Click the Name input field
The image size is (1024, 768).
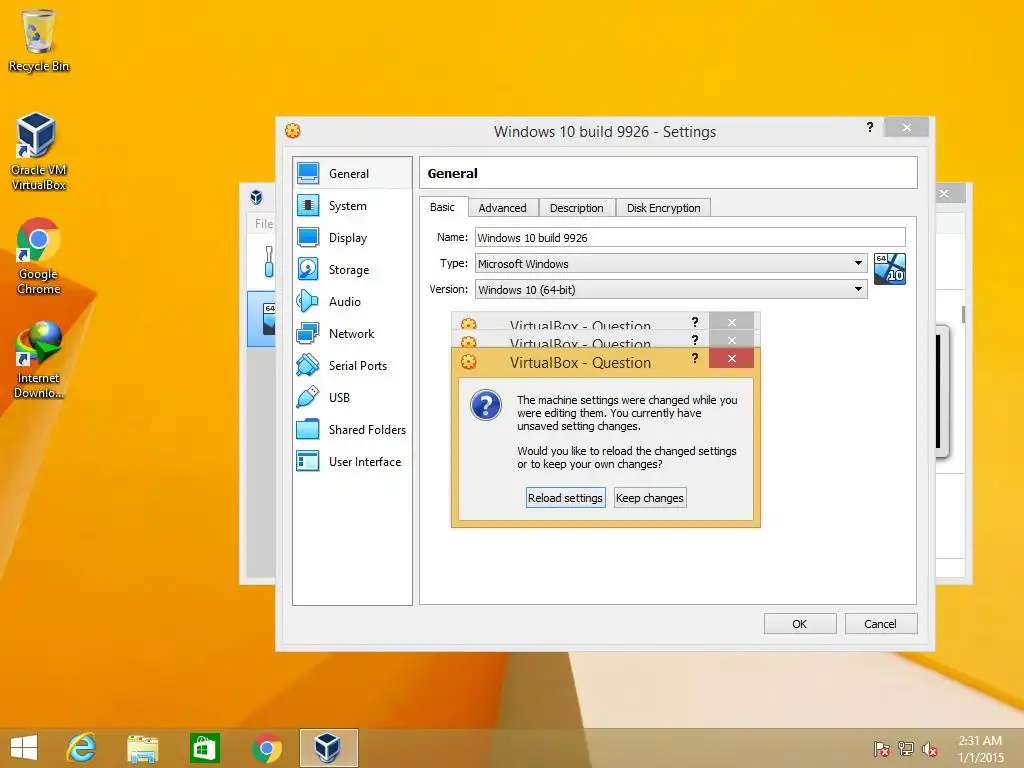(690, 238)
